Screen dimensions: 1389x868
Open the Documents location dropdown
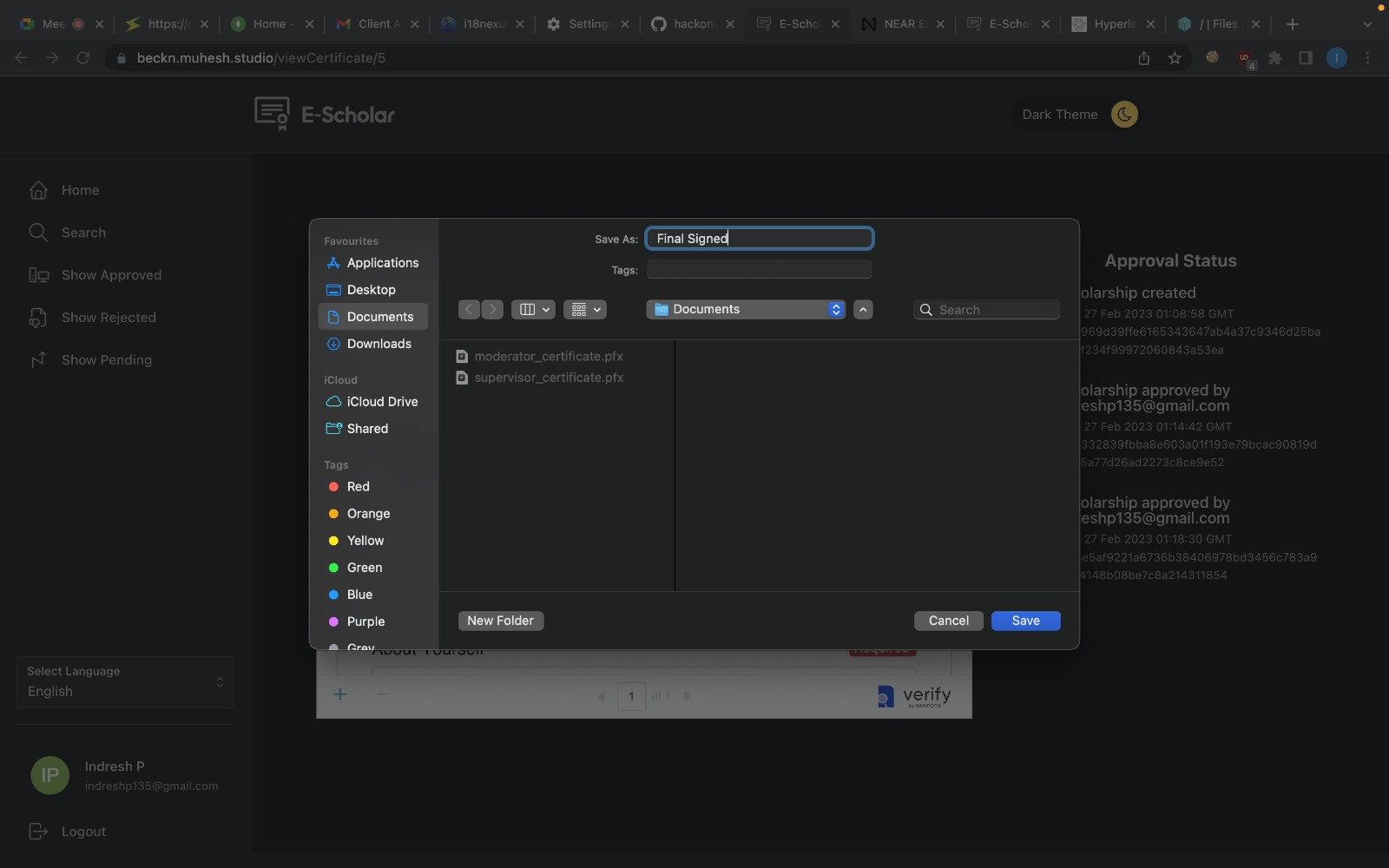[x=746, y=310]
